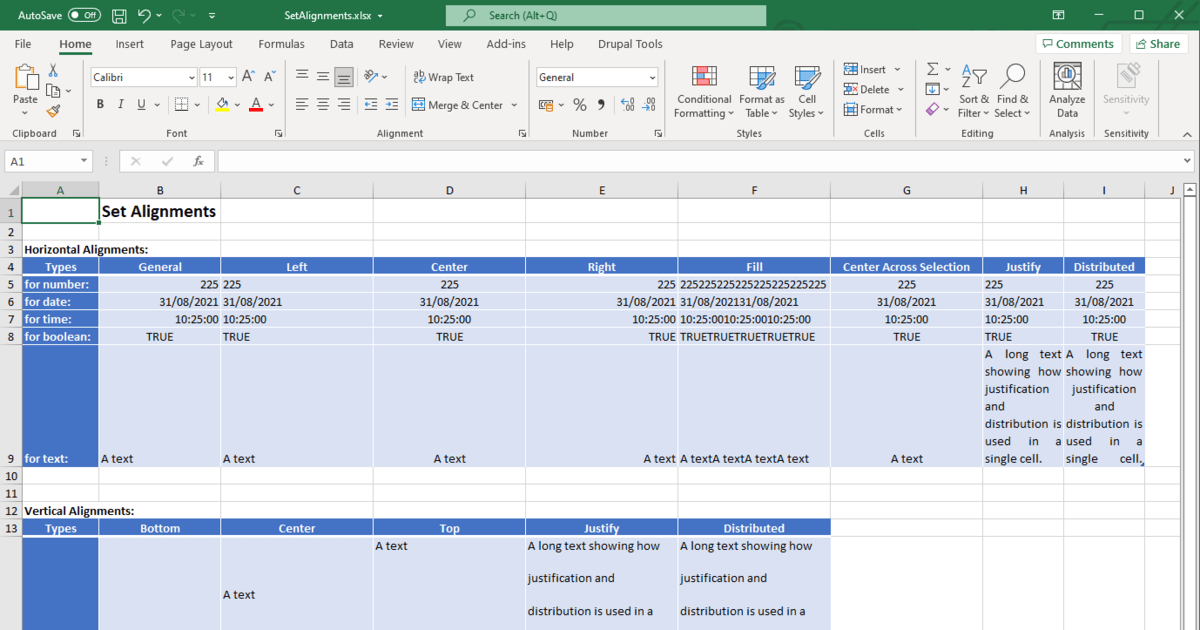1200x630 pixels.
Task: Open the font color red swatch
Action: [255, 104]
